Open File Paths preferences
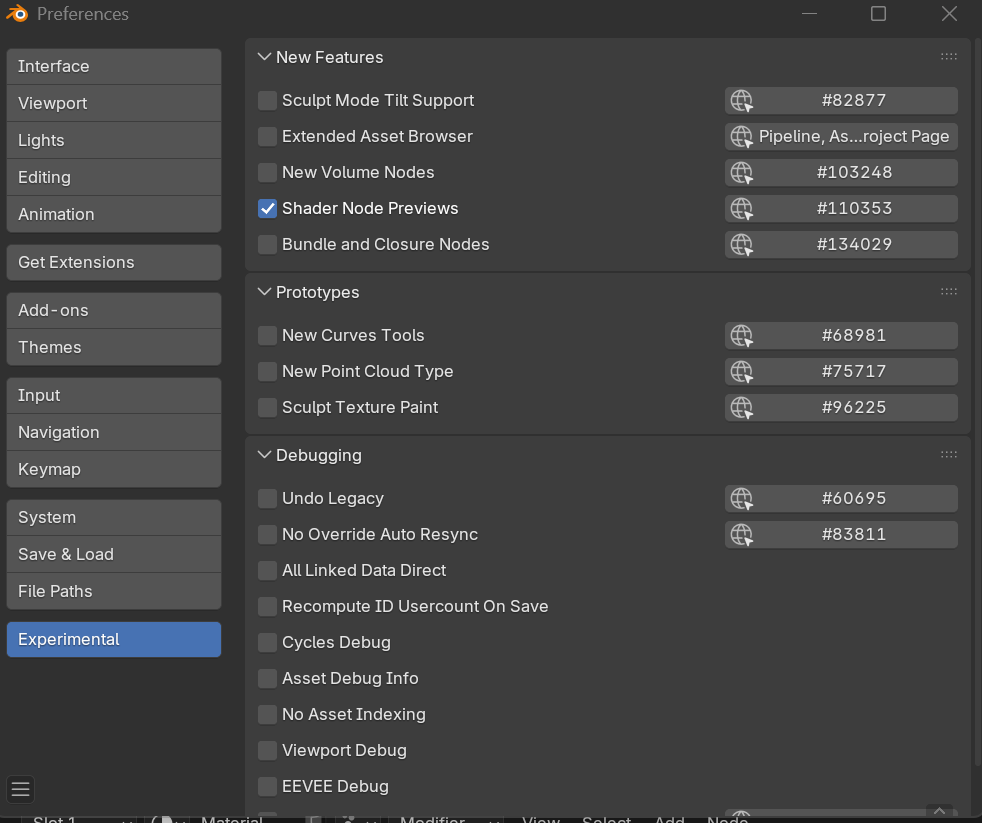Image resolution: width=982 pixels, height=823 pixels. point(113,592)
